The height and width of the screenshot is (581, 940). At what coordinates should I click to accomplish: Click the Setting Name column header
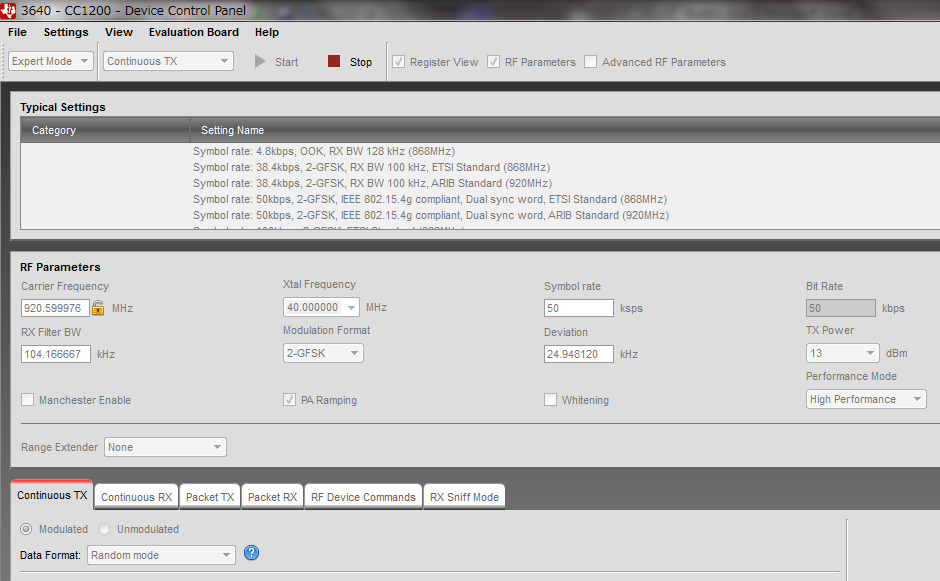coord(565,130)
